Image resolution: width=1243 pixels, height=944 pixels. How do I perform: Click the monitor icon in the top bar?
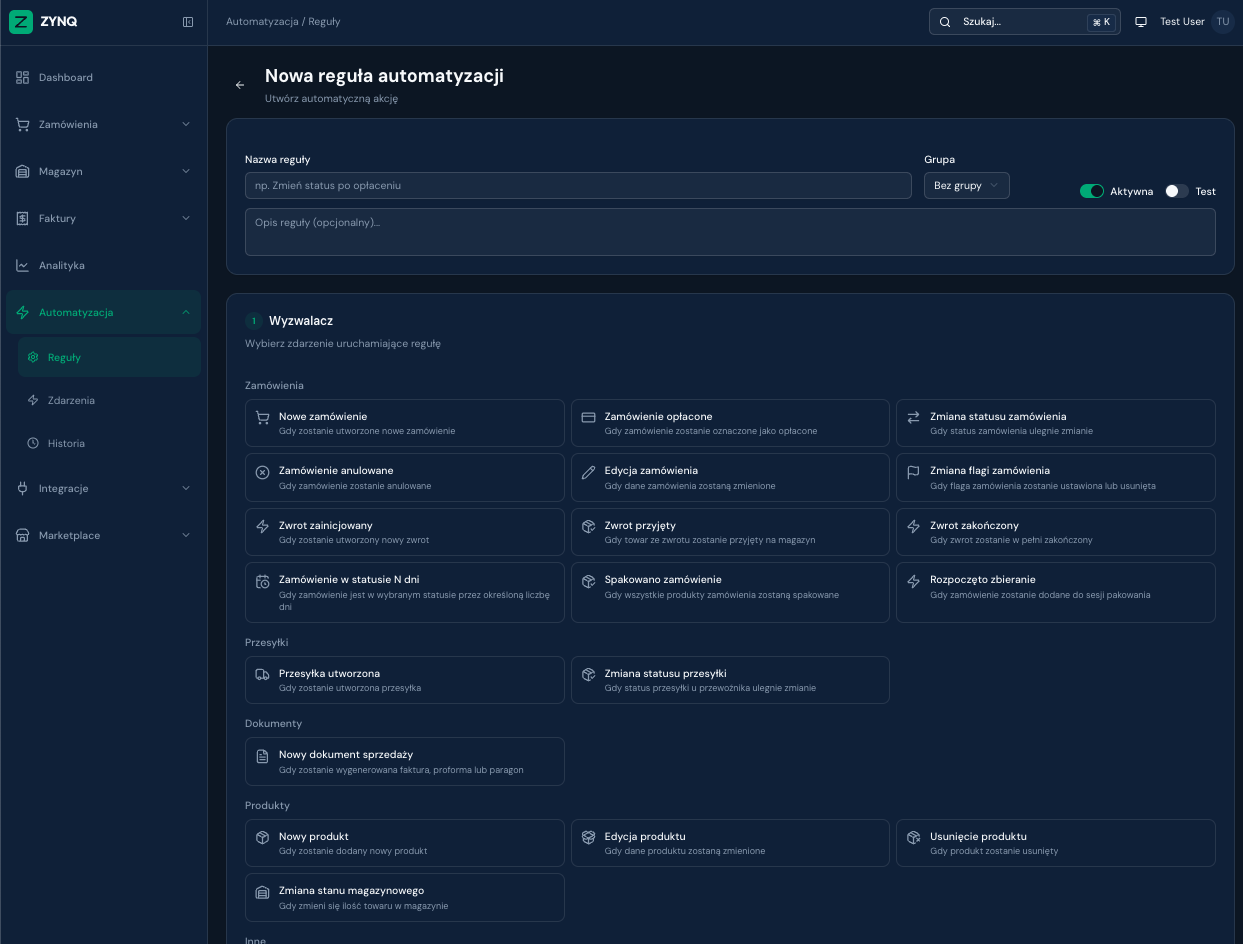[1141, 22]
